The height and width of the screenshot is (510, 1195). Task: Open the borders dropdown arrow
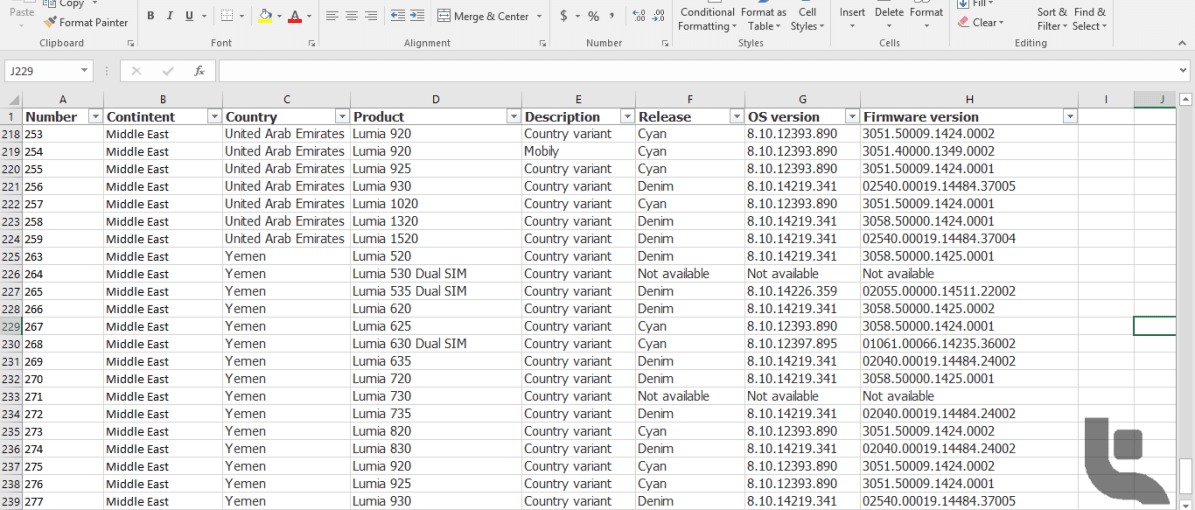[242, 16]
